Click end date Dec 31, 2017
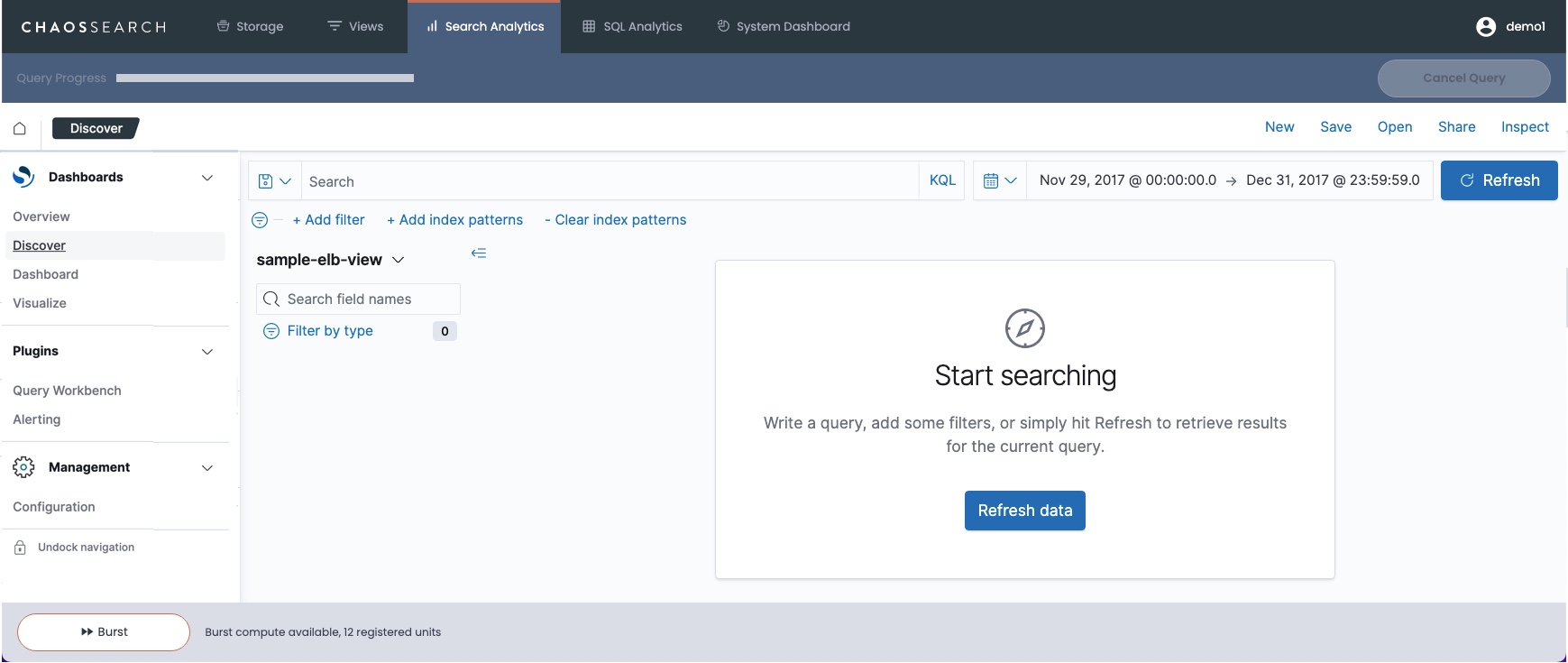 (x=1333, y=180)
